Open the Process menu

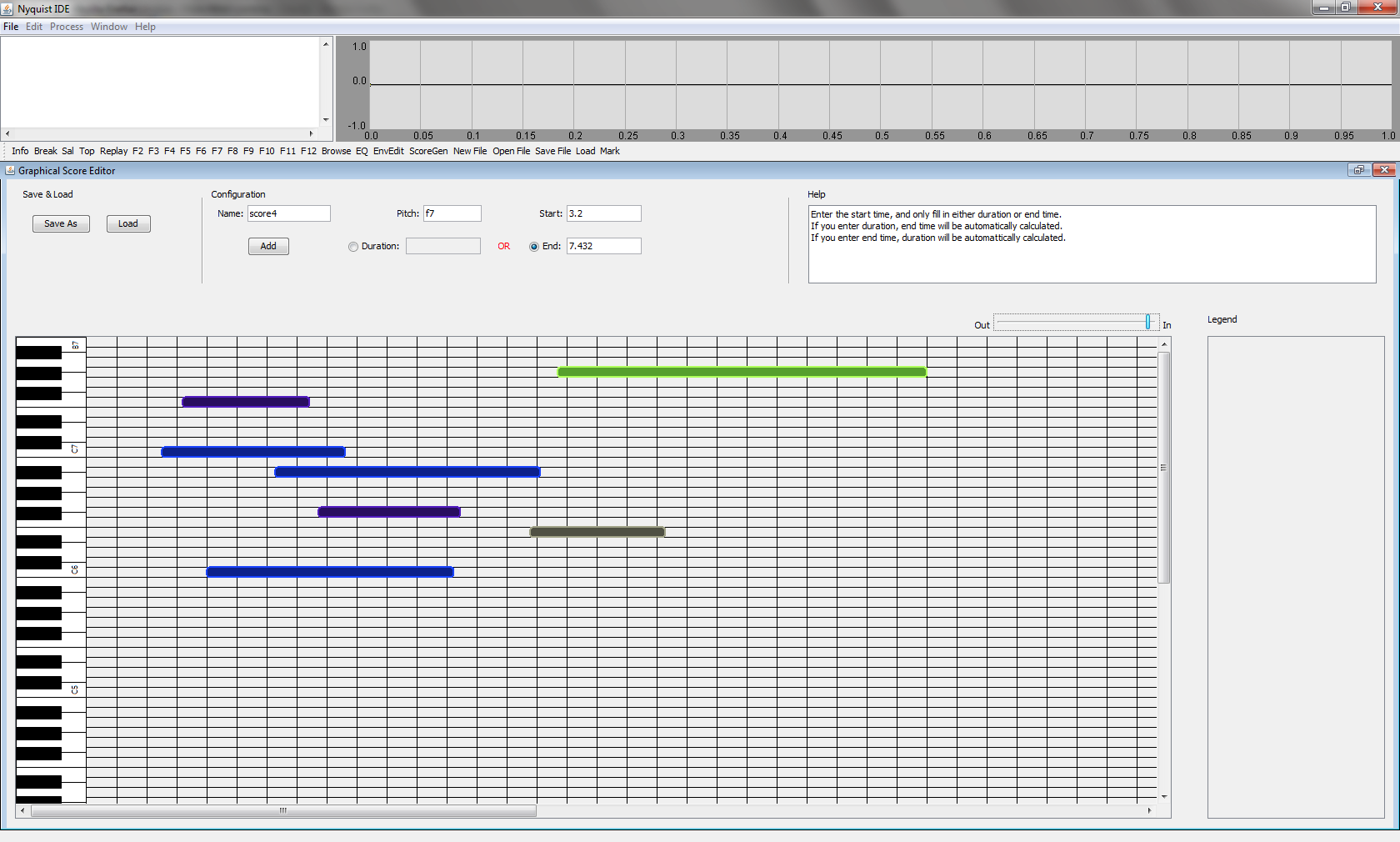click(67, 27)
